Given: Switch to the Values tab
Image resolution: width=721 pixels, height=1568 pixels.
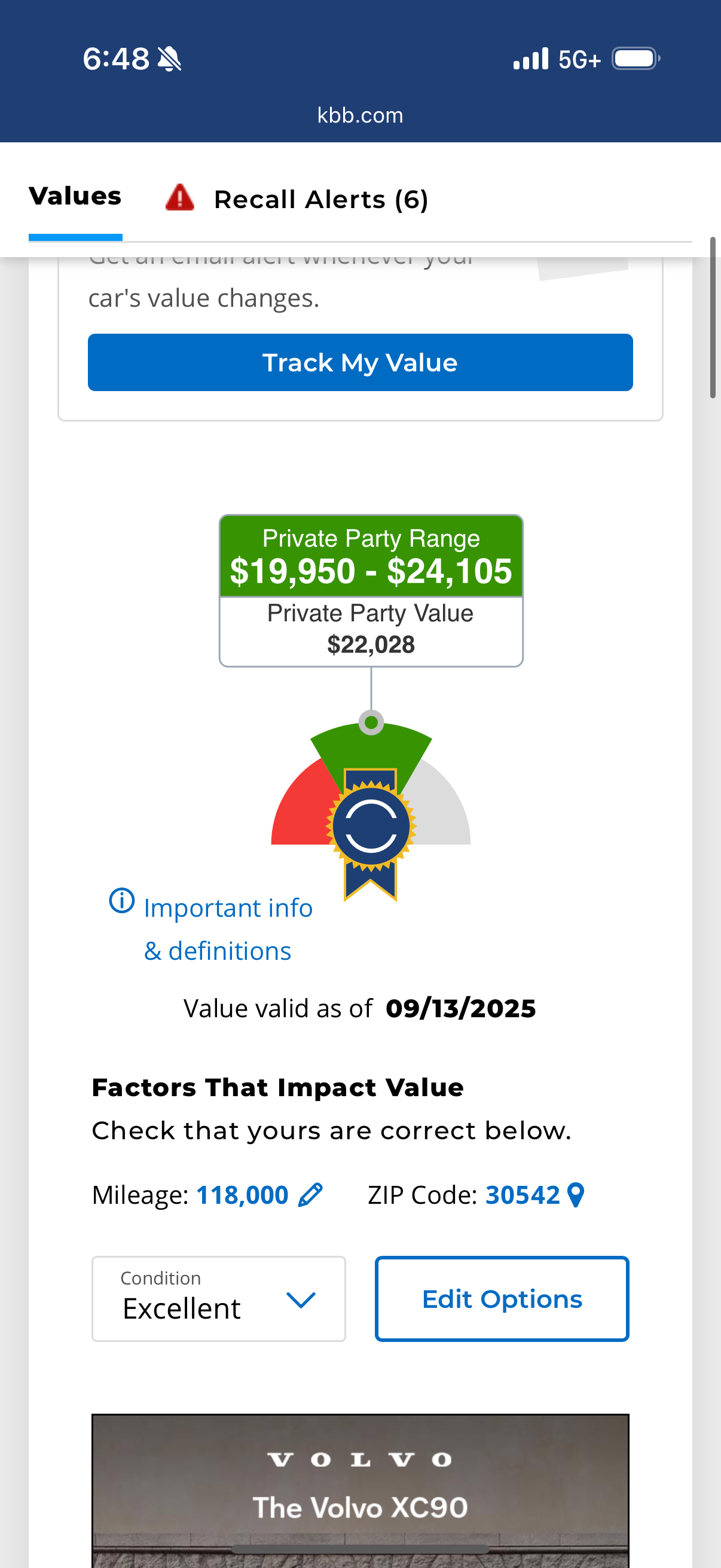Looking at the screenshot, I should point(75,197).
